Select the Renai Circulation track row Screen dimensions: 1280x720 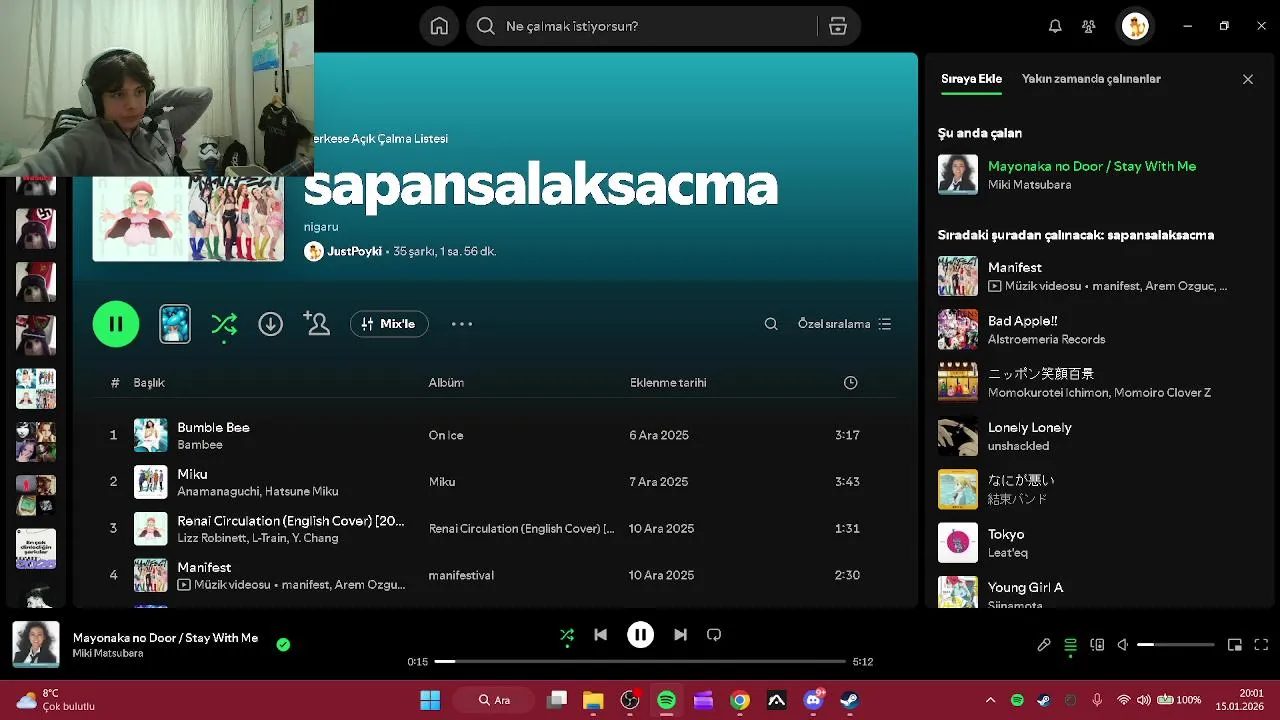pyautogui.click(x=495, y=528)
